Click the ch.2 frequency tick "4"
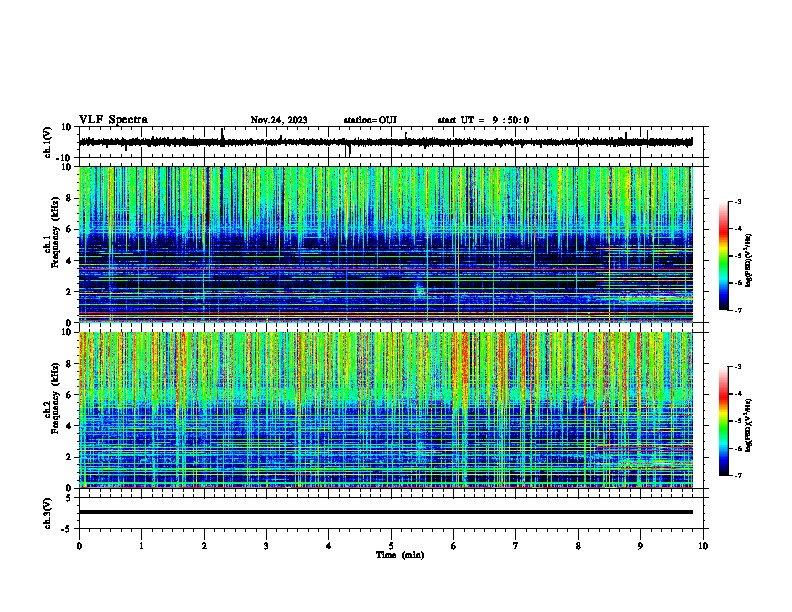Viewport: 792px width, 612px height. [69, 426]
